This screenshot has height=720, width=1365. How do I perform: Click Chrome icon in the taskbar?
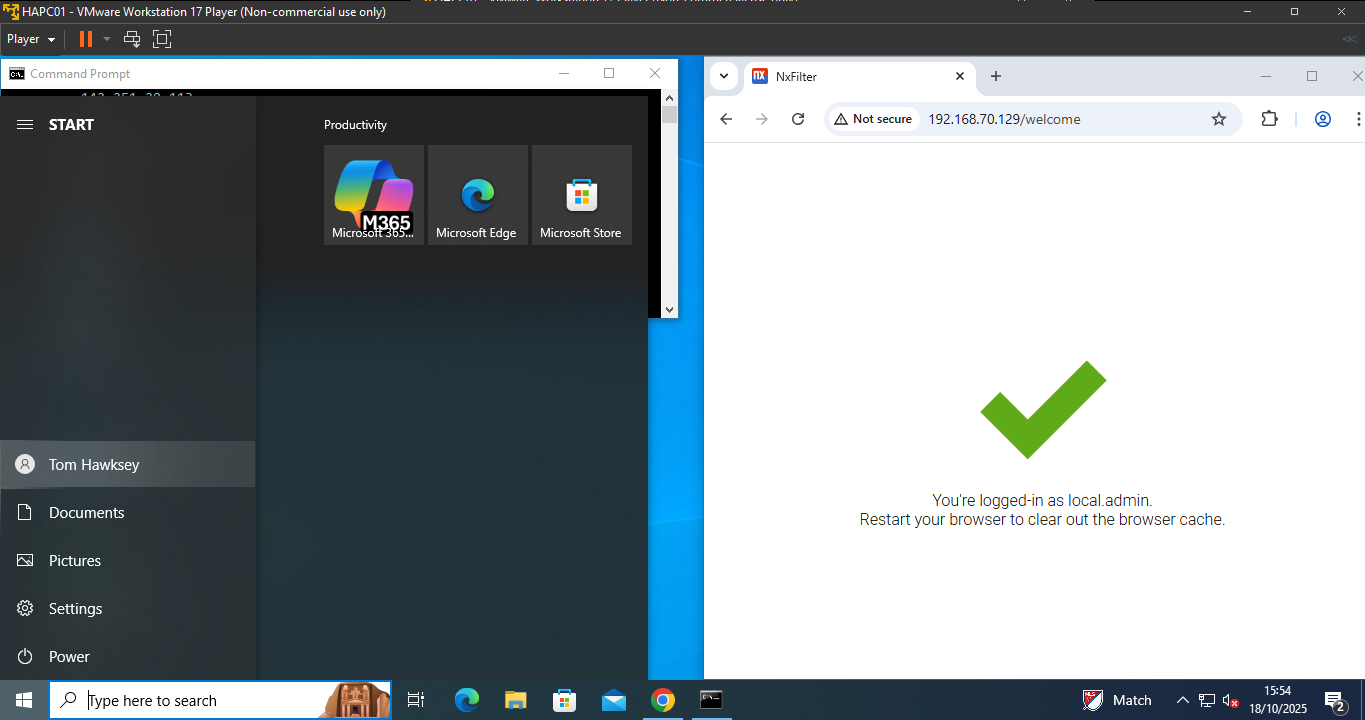[662, 700]
